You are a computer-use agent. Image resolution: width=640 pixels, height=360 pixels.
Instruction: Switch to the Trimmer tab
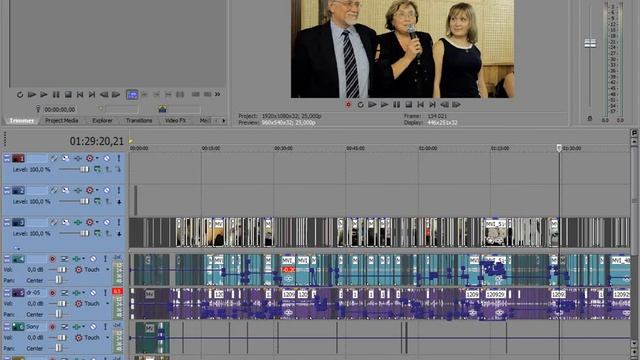[x=22, y=121]
